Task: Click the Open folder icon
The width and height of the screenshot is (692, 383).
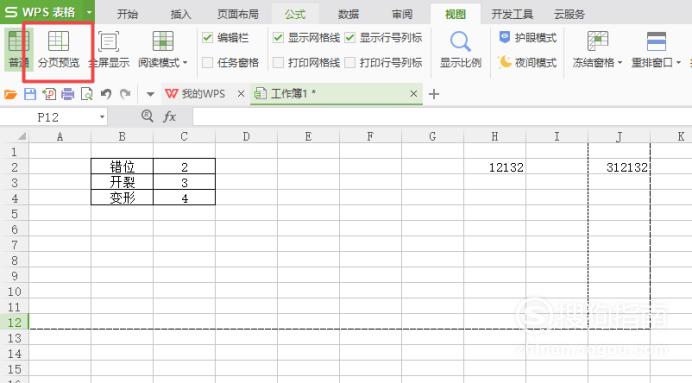Action: click(x=11, y=94)
